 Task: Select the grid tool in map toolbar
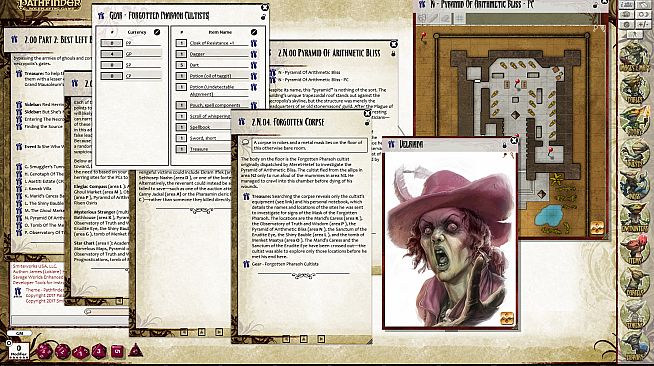click(460, 18)
